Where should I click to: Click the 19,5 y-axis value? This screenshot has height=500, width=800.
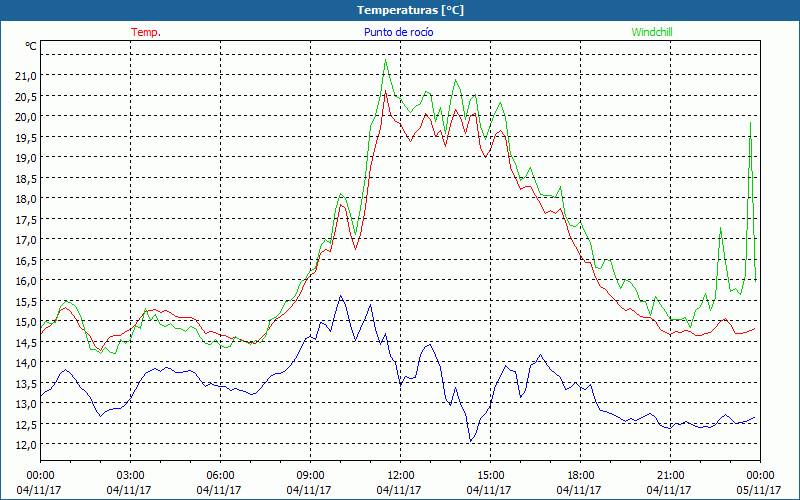[27, 137]
